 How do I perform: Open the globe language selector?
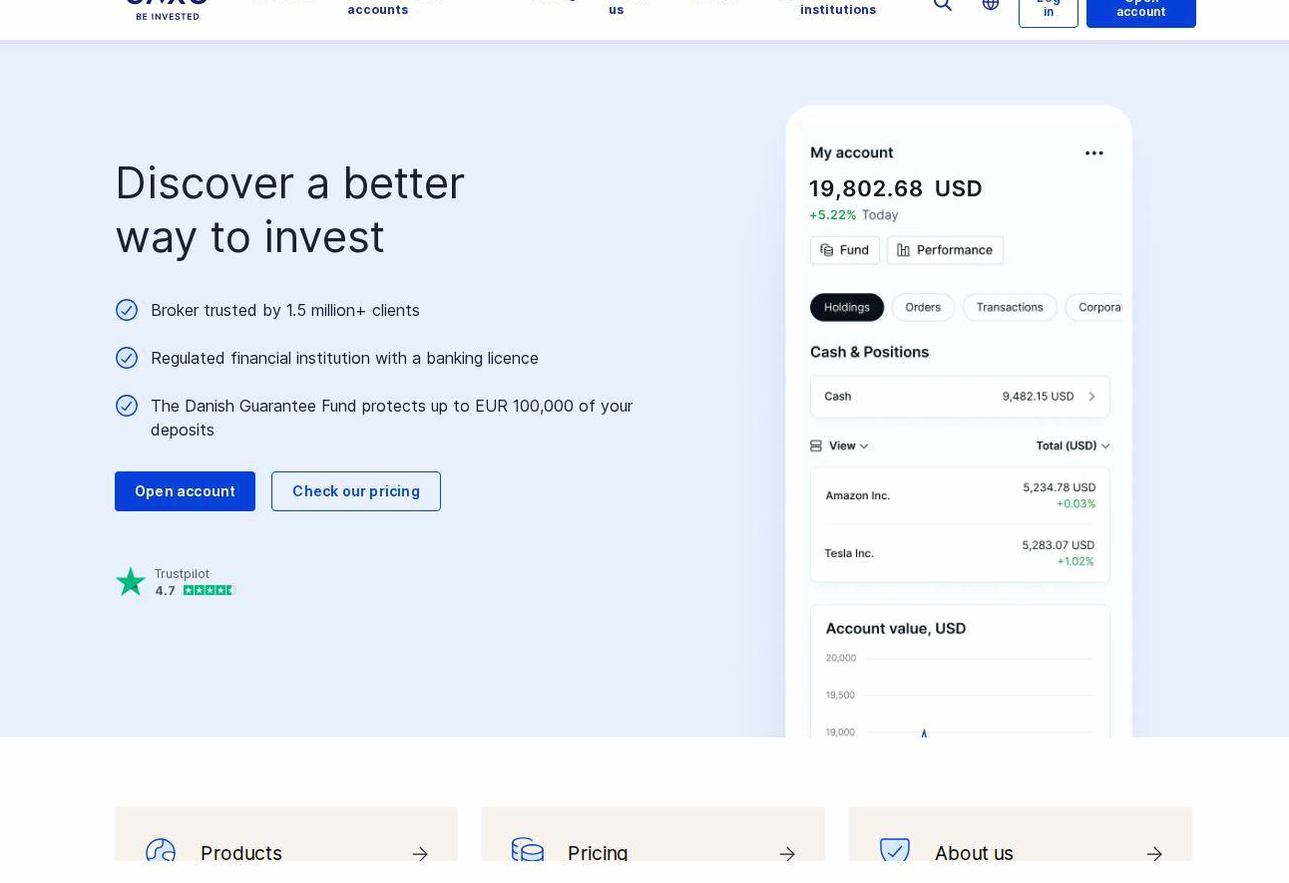pos(990,4)
